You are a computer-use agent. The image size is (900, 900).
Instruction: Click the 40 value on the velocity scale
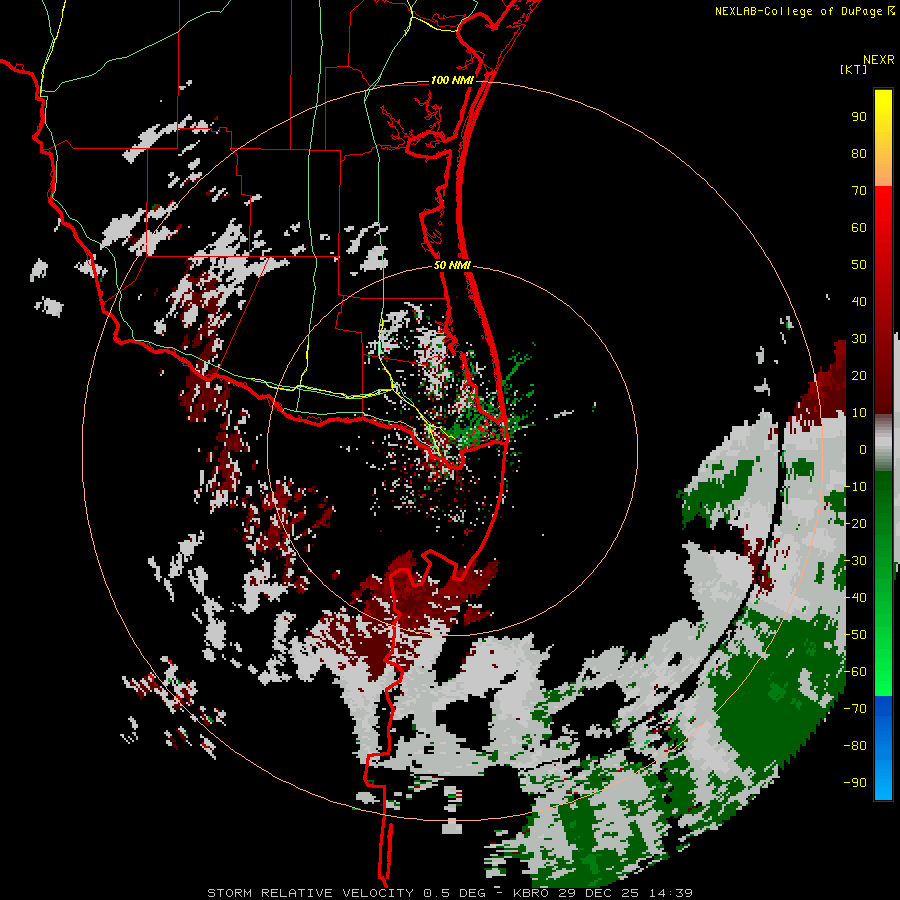pyautogui.click(x=859, y=301)
